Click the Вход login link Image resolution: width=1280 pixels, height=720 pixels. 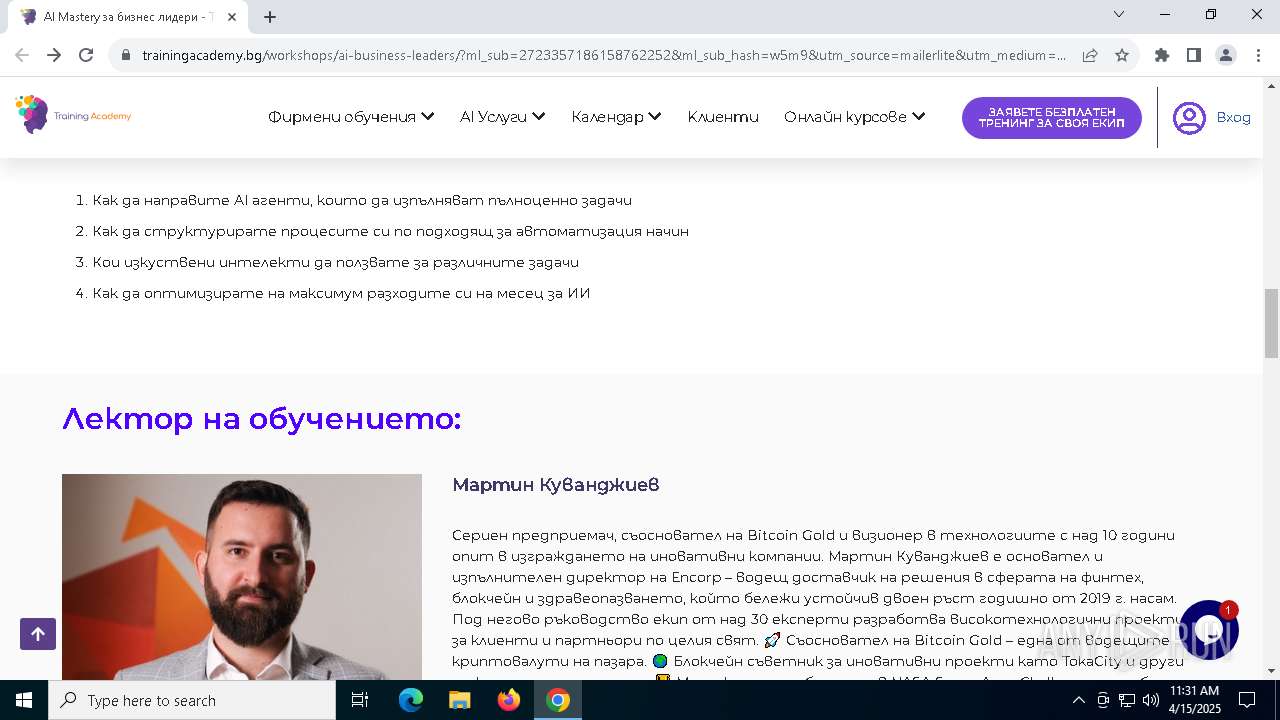(1233, 118)
